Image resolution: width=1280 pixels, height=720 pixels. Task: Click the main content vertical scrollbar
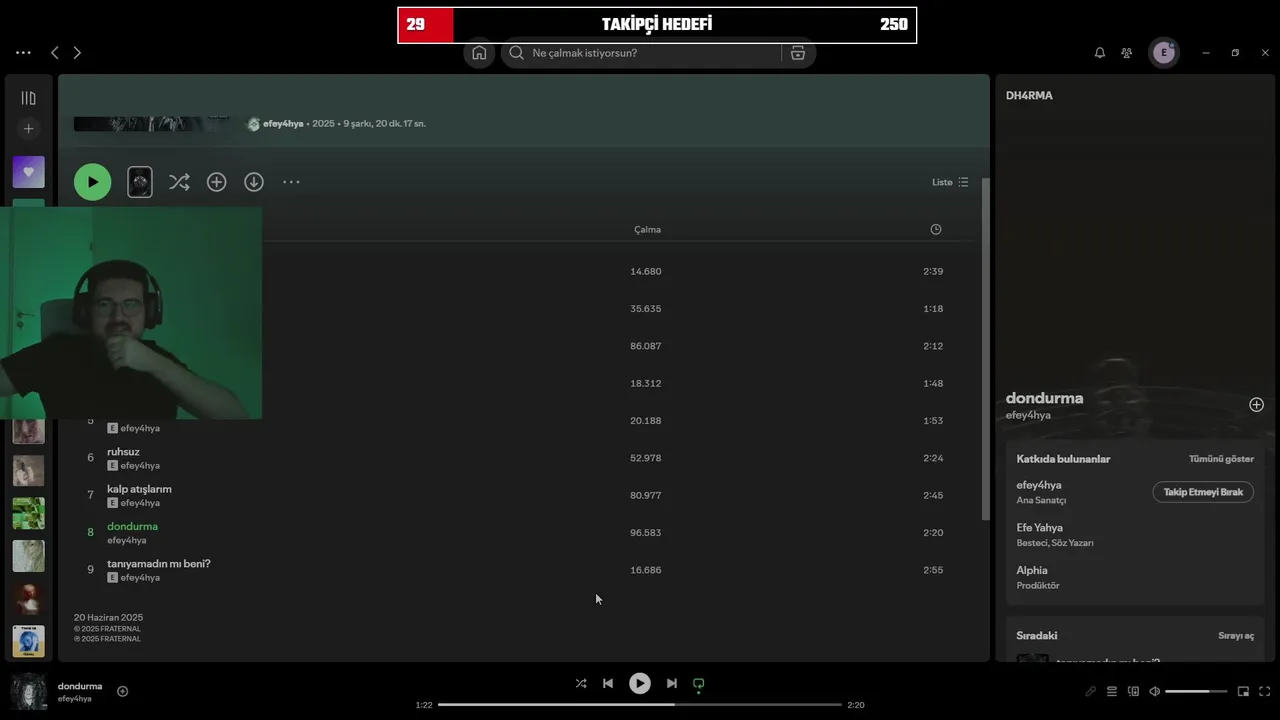click(986, 349)
